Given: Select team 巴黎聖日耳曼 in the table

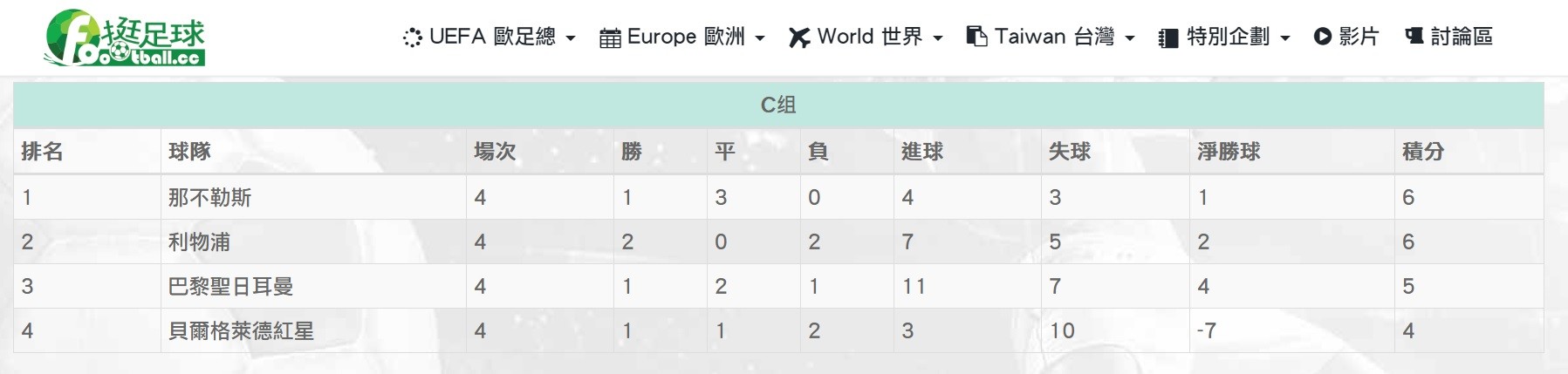Looking at the screenshot, I should click(230, 287).
